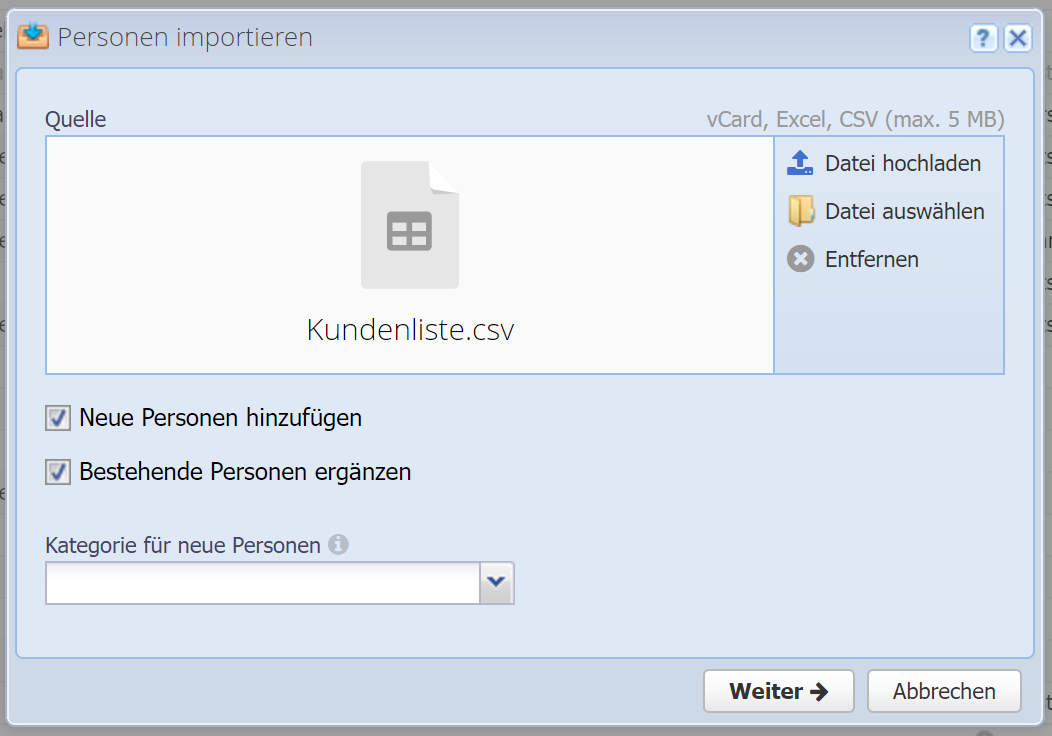Image resolution: width=1052 pixels, height=736 pixels.
Task: Click the Entfernen text link
Action: pos(871,259)
